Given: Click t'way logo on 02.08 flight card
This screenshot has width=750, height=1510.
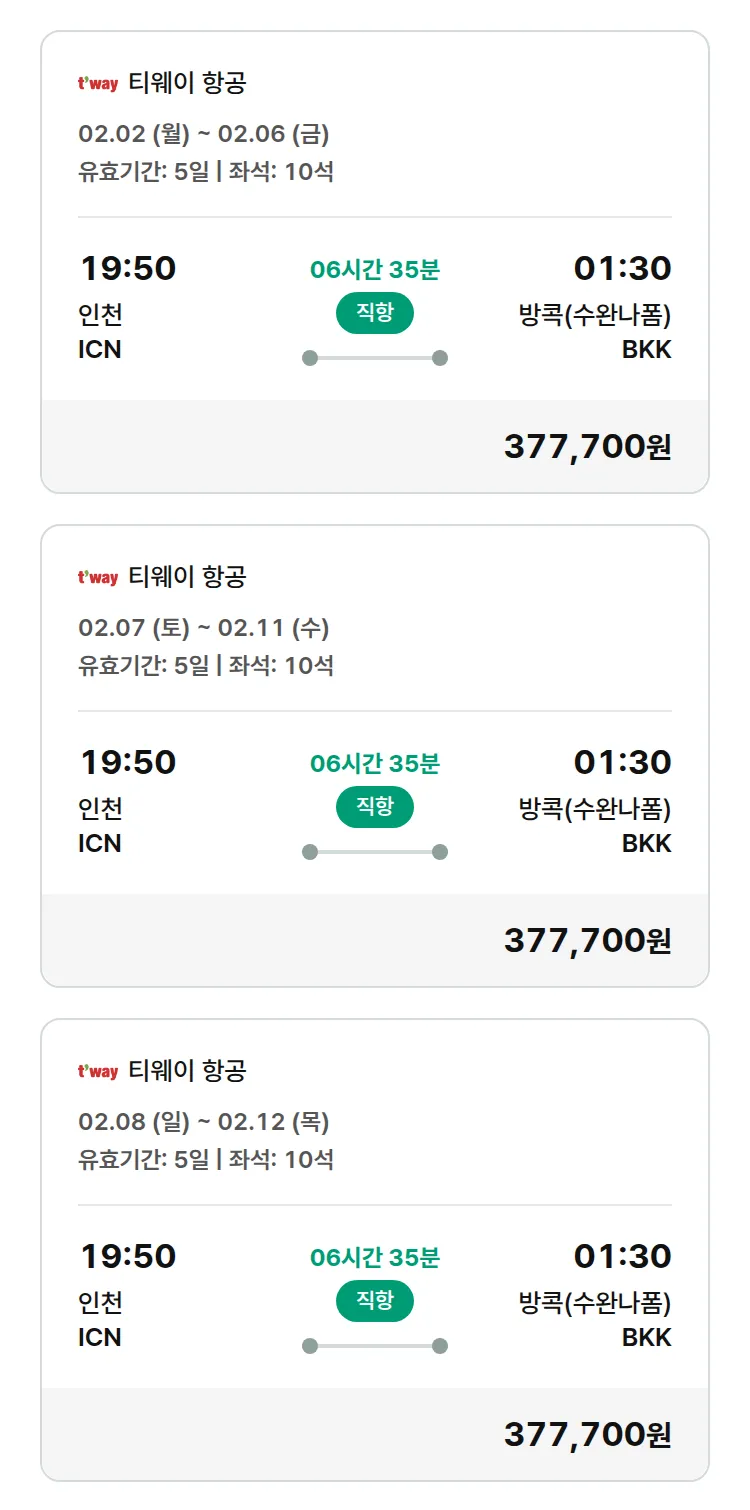Looking at the screenshot, I should pyautogui.click(x=98, y=1072).
